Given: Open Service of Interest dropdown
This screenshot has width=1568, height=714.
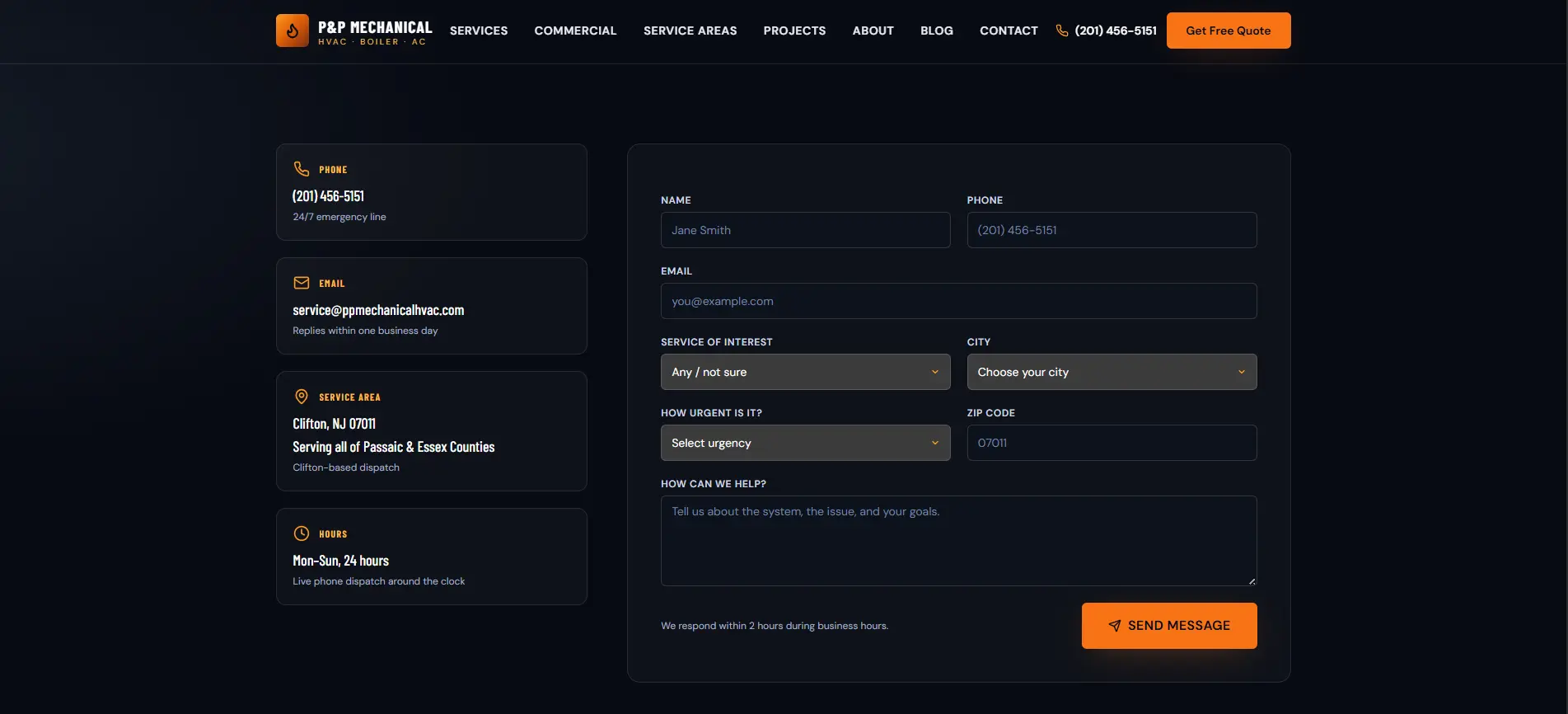Looking at the screenshot, I should (805, 372).
